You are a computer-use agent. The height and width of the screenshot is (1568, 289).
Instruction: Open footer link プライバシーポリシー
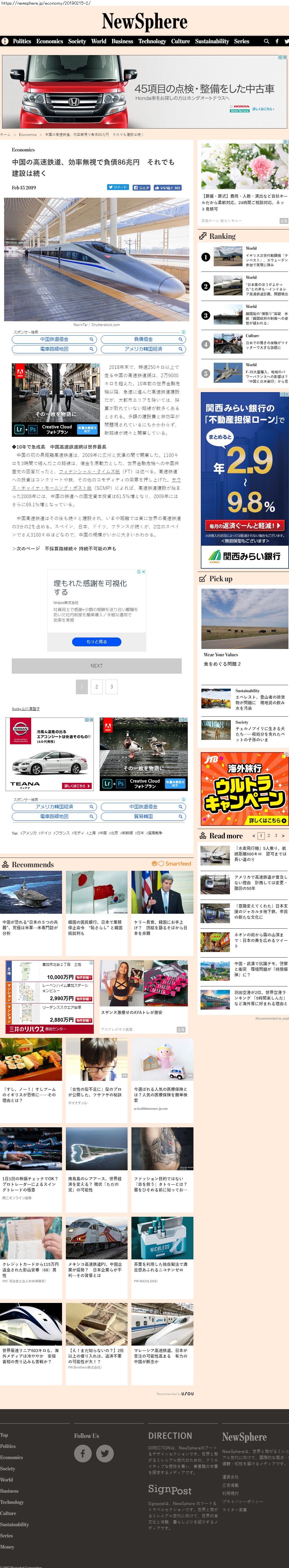coord(243,1502)
